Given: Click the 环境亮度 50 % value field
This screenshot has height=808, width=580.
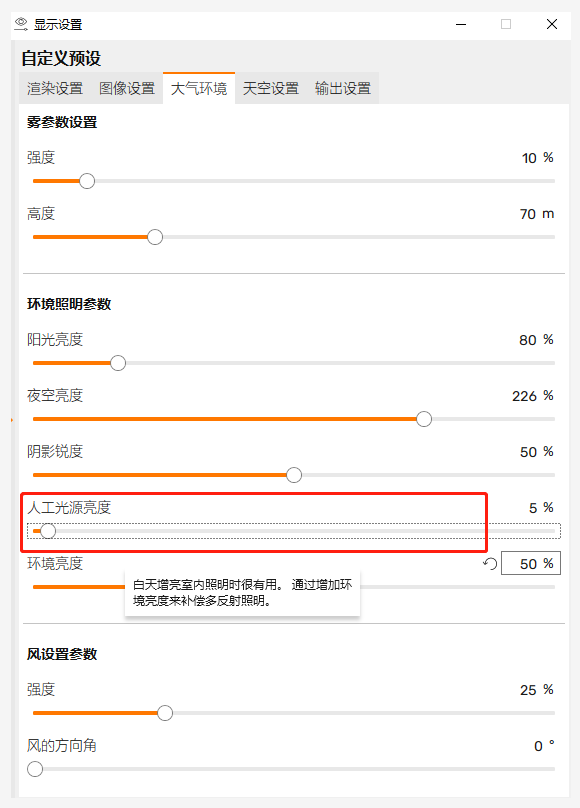Looking at the screenshot, I should coord(531,563).
